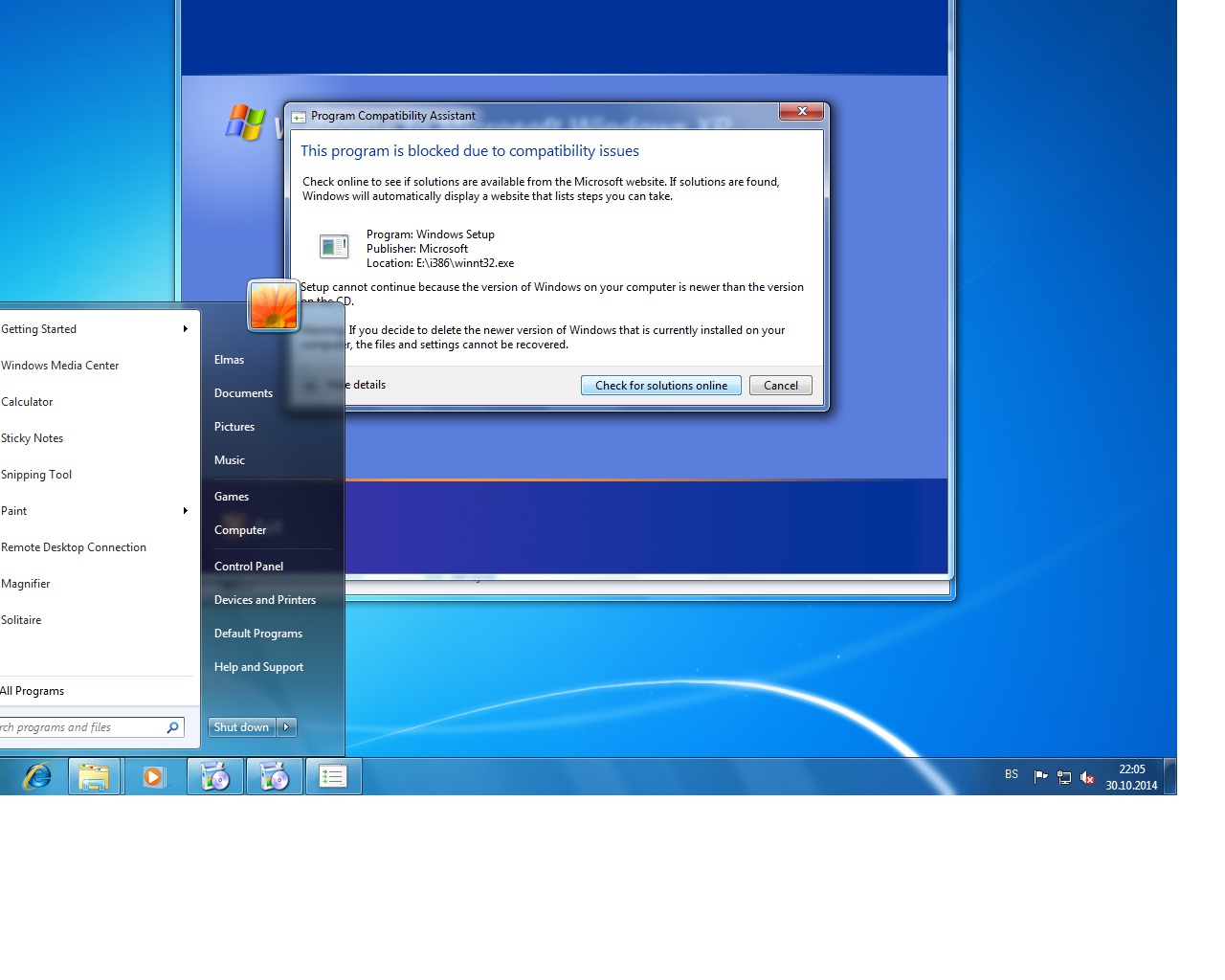This screenshot has width=1225, height=980.
Task: Click the network connection tray icon
Action: [x=1064, y=777]
